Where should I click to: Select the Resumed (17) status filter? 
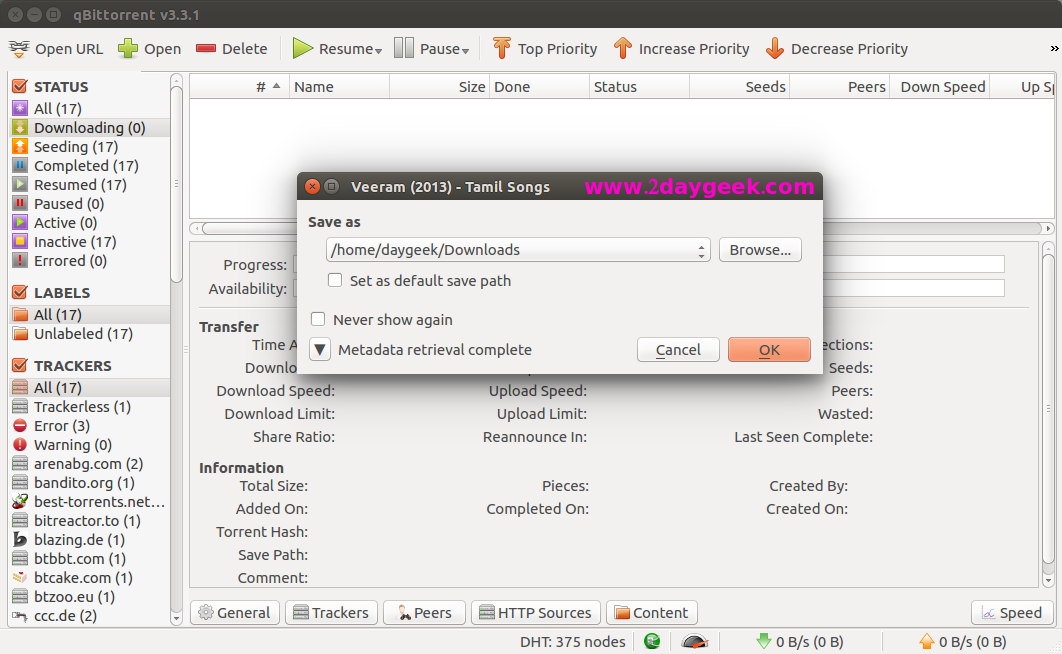tap(89, 185)
